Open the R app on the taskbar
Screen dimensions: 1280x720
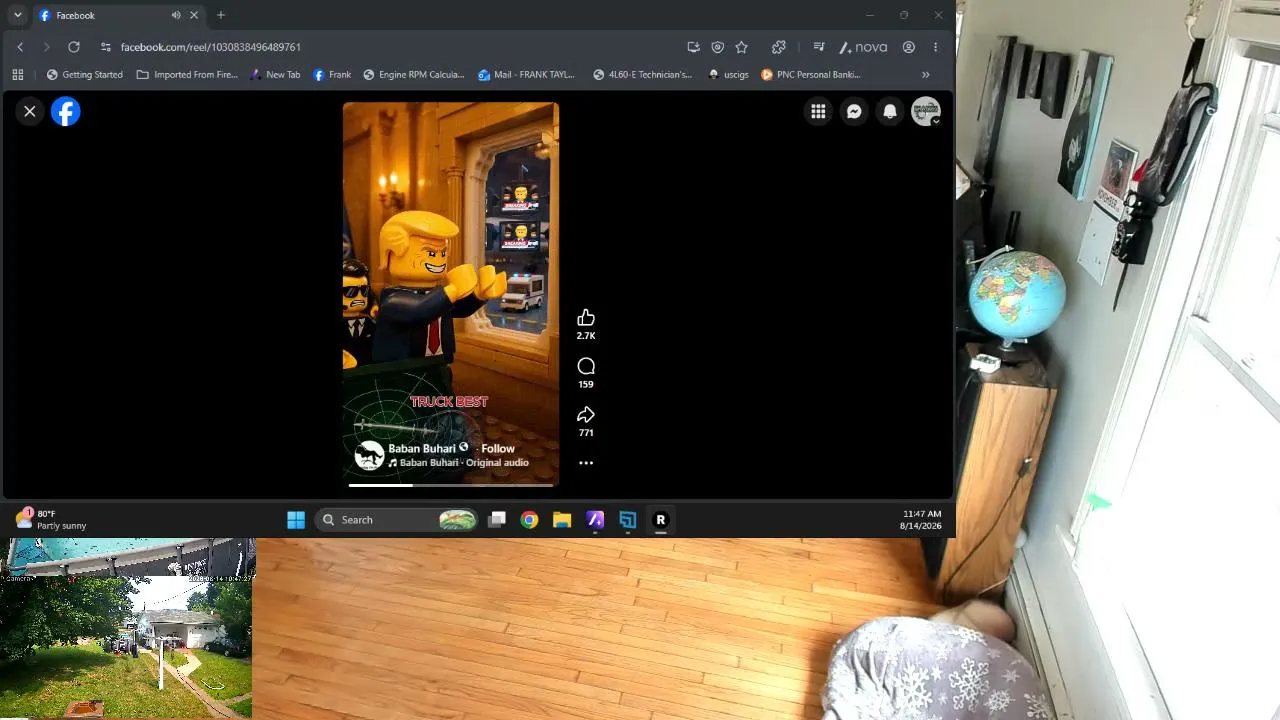(660, 520)
